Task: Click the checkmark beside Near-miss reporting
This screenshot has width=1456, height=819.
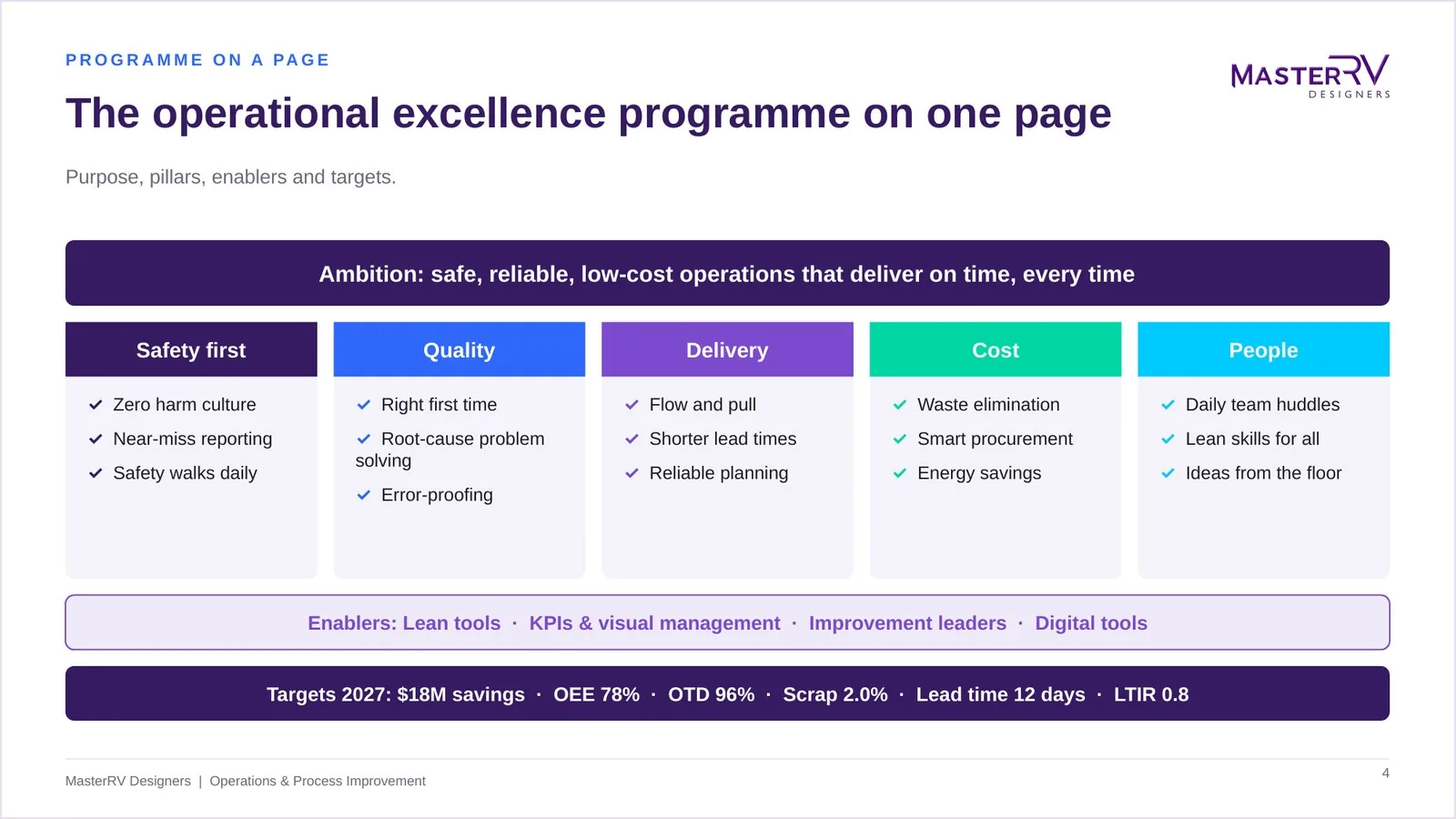Action: [x=96, y=439]
